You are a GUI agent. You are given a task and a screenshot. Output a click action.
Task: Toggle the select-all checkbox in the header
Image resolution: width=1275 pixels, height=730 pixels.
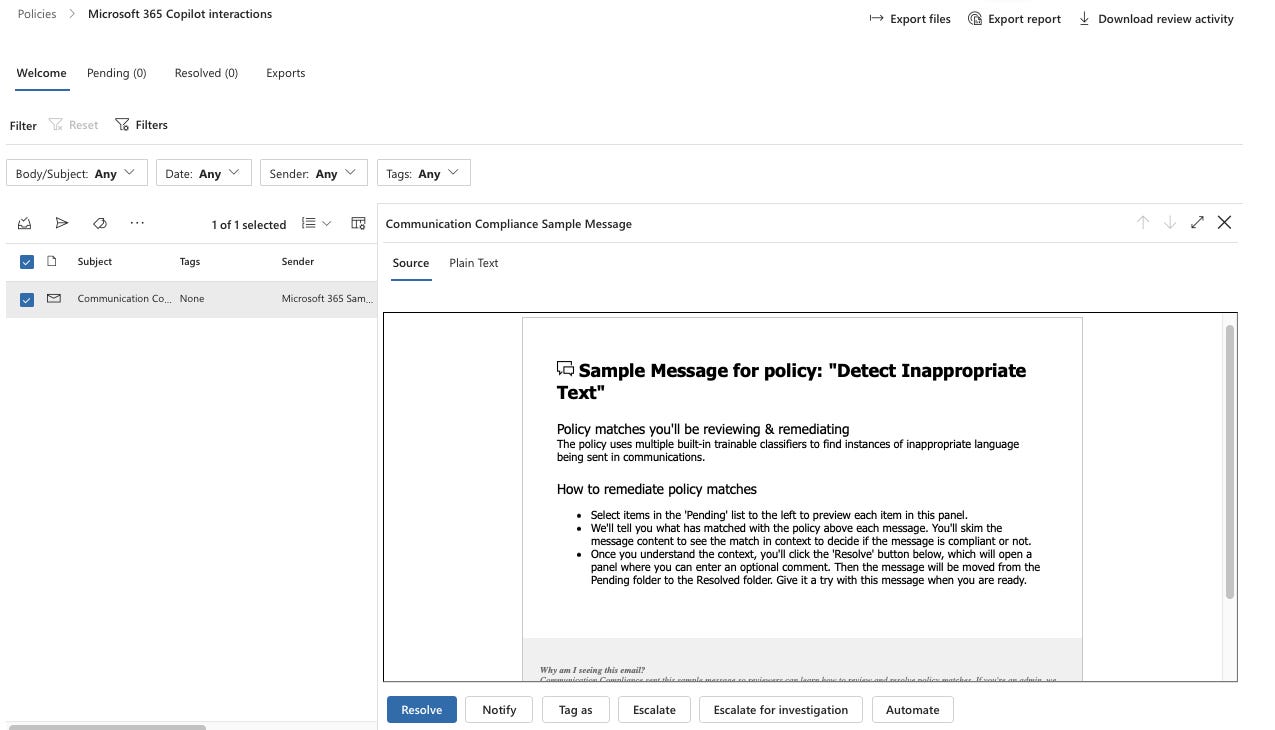pyautogui.click(x=27, y=262)
